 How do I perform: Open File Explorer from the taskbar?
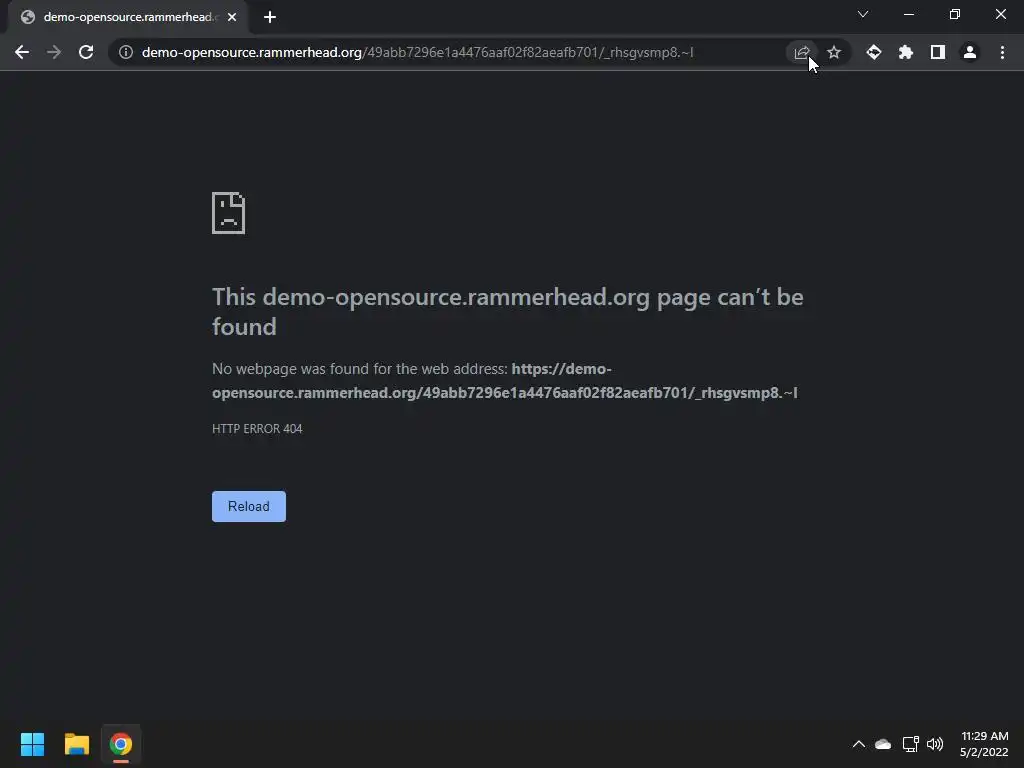click(x=77, y=744)
